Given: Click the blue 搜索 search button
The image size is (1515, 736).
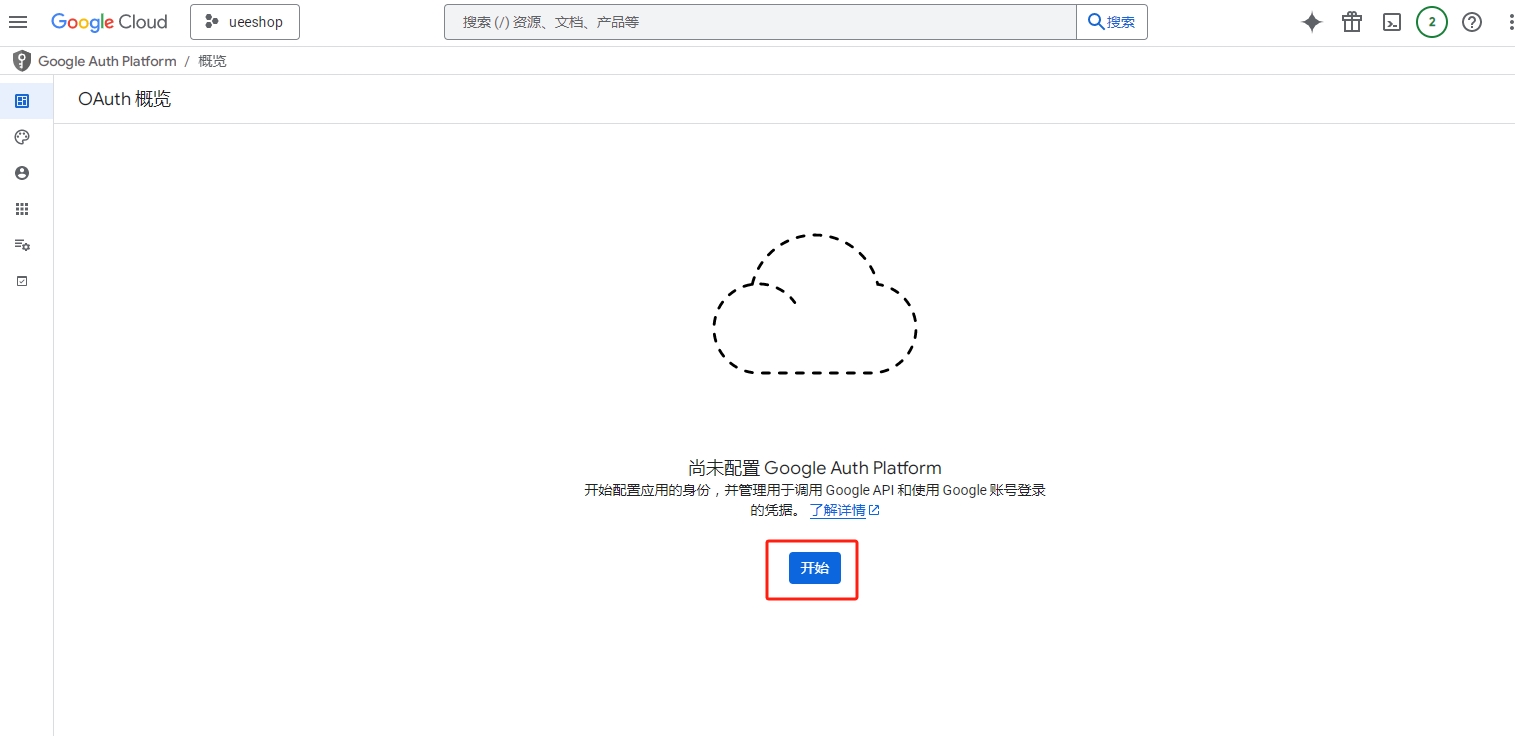Looking at the screenshot, I should point(1111,22).
